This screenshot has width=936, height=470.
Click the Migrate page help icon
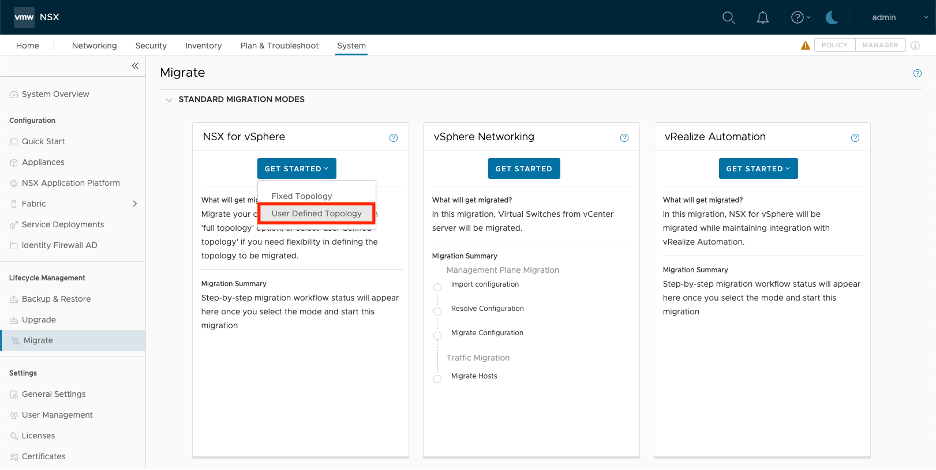coord(917,74)
